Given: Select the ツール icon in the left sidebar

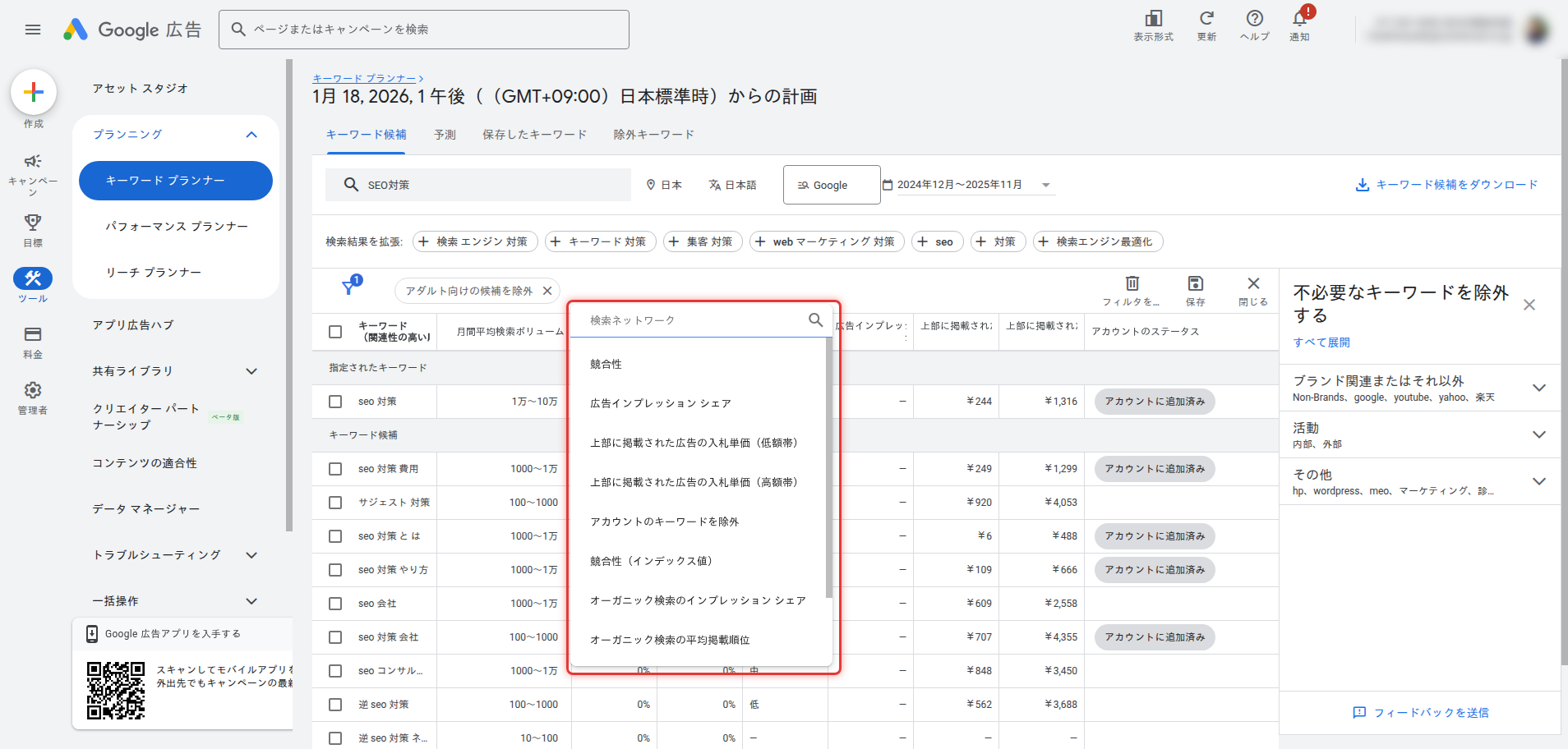Looking at the screenshot, I should pyautogui.click(x=33, y=278).
